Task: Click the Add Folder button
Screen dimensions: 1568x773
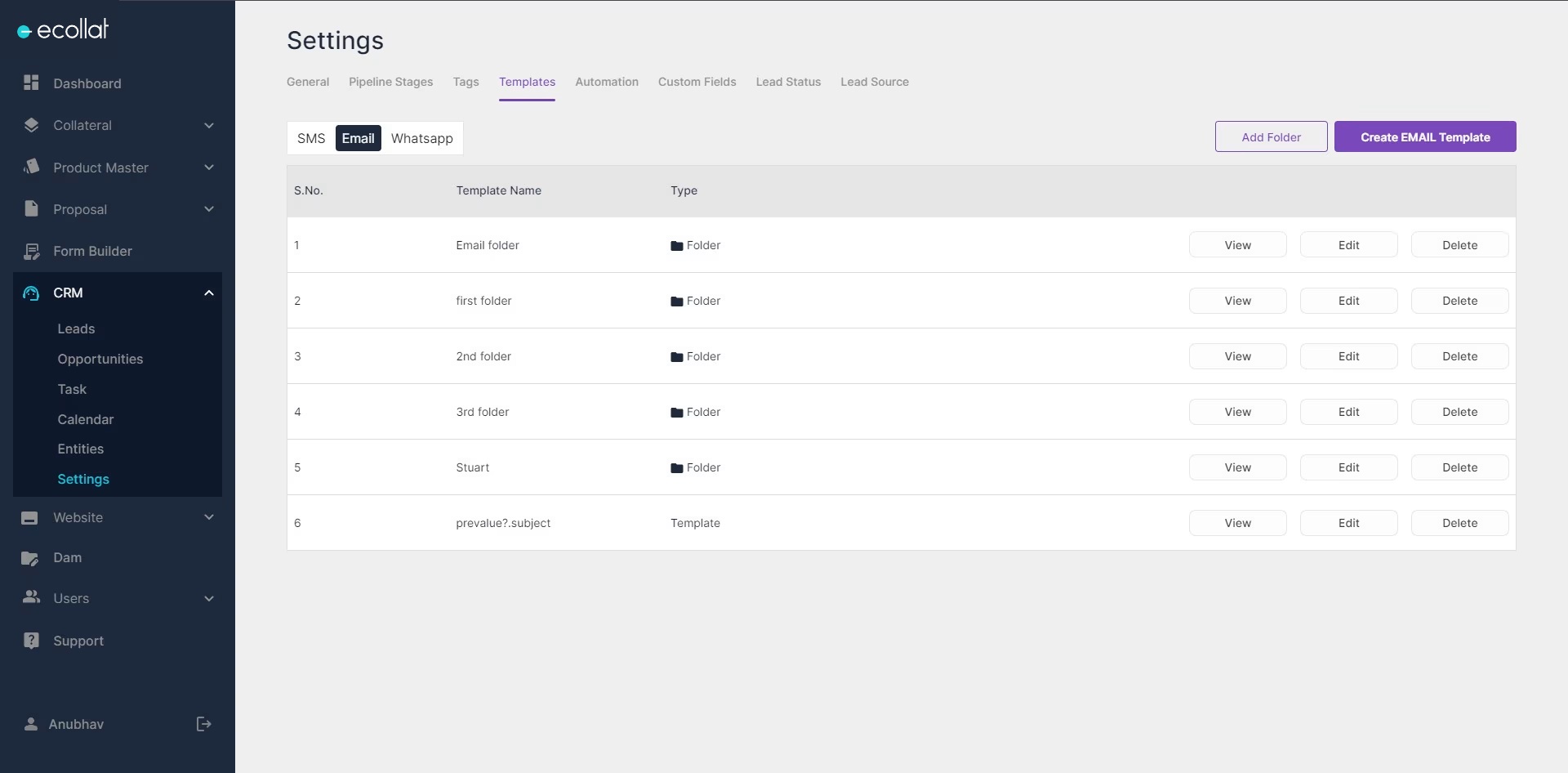Action: click(x=1271, y=137)
